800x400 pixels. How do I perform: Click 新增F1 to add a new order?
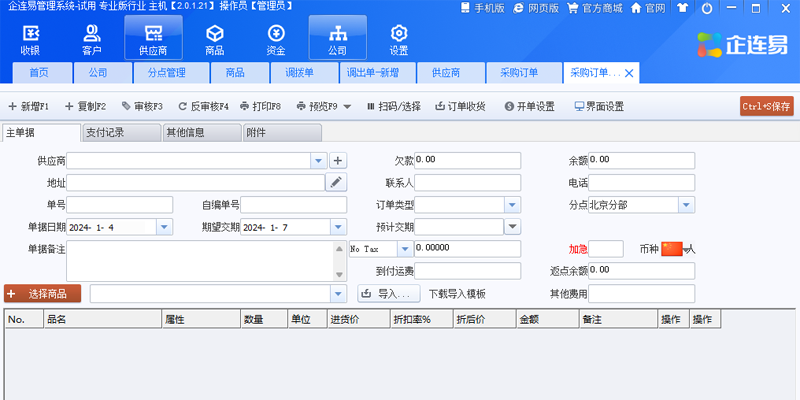(29, 107)
